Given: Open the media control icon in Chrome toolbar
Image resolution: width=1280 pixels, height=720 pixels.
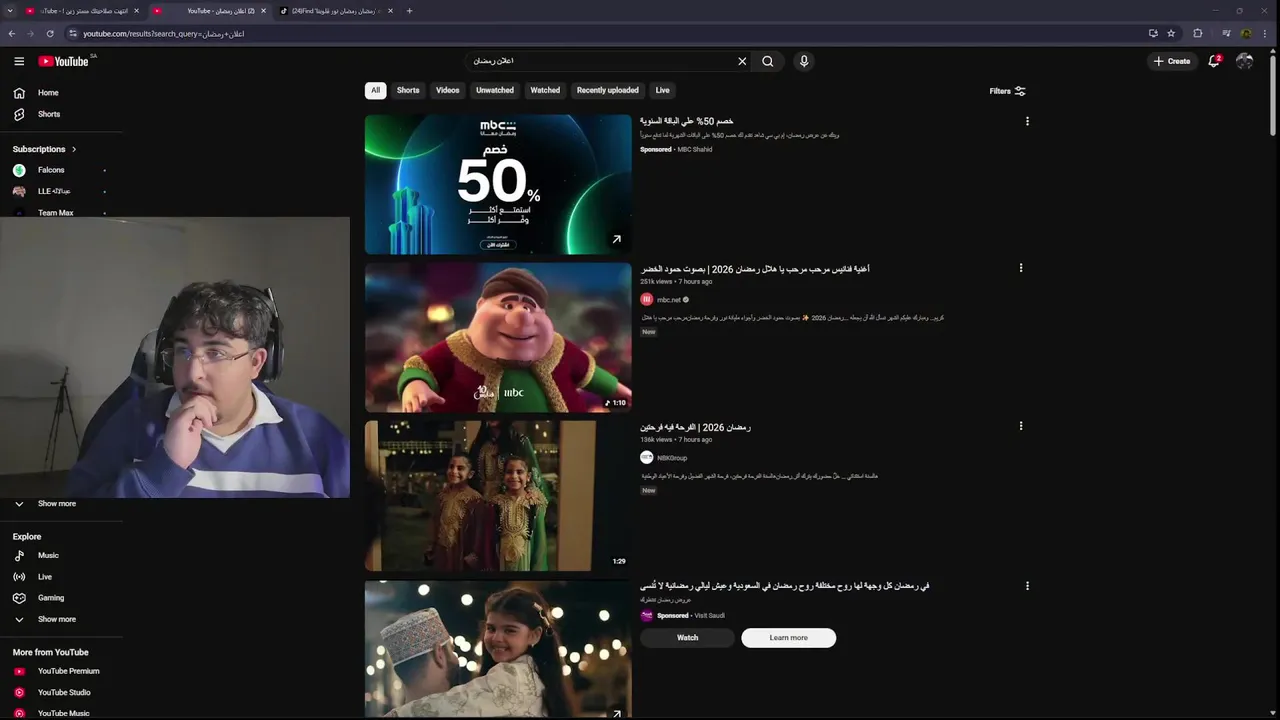Looking at the screenshot, I should click(1226, 33).
